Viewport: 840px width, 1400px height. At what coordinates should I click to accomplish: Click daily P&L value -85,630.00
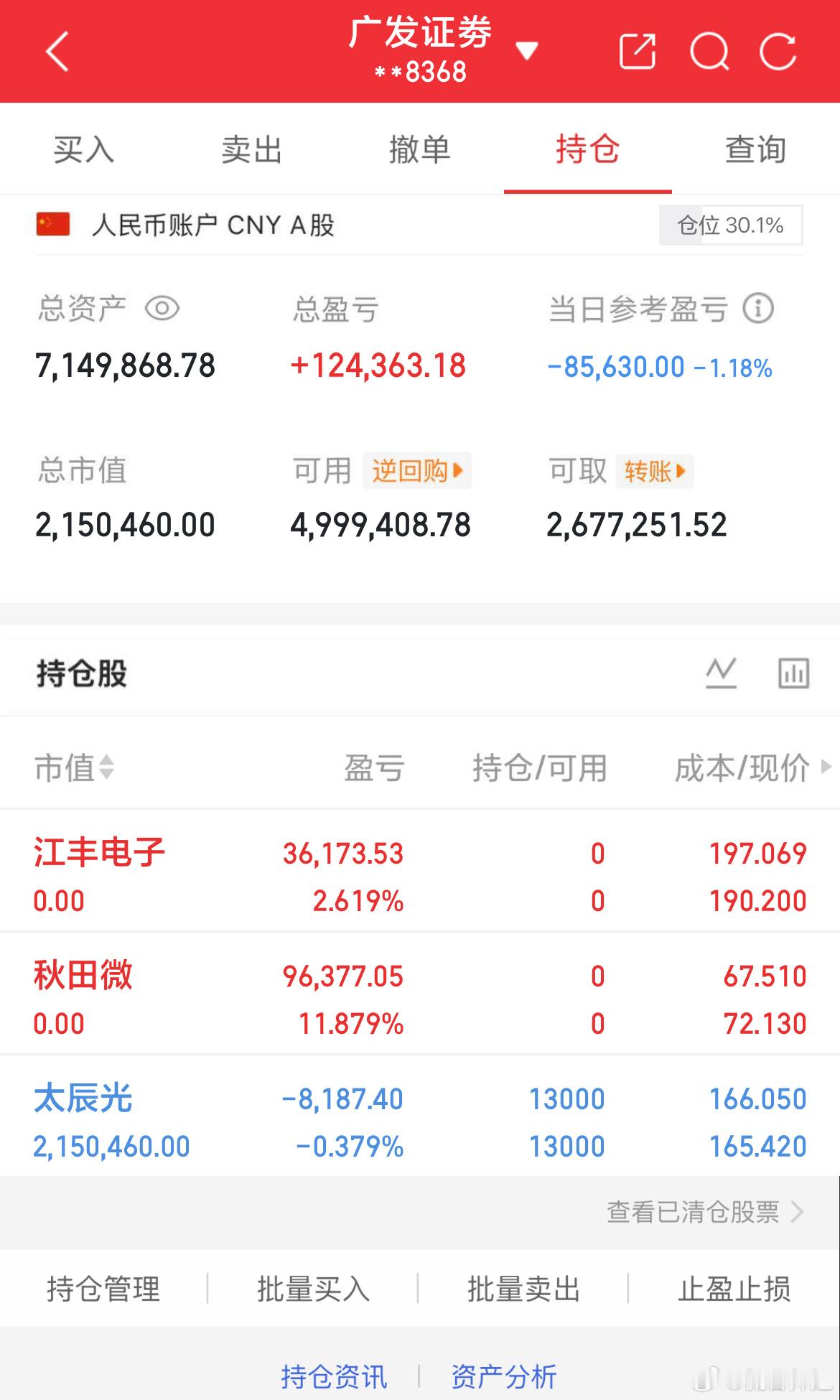point(617,368)
